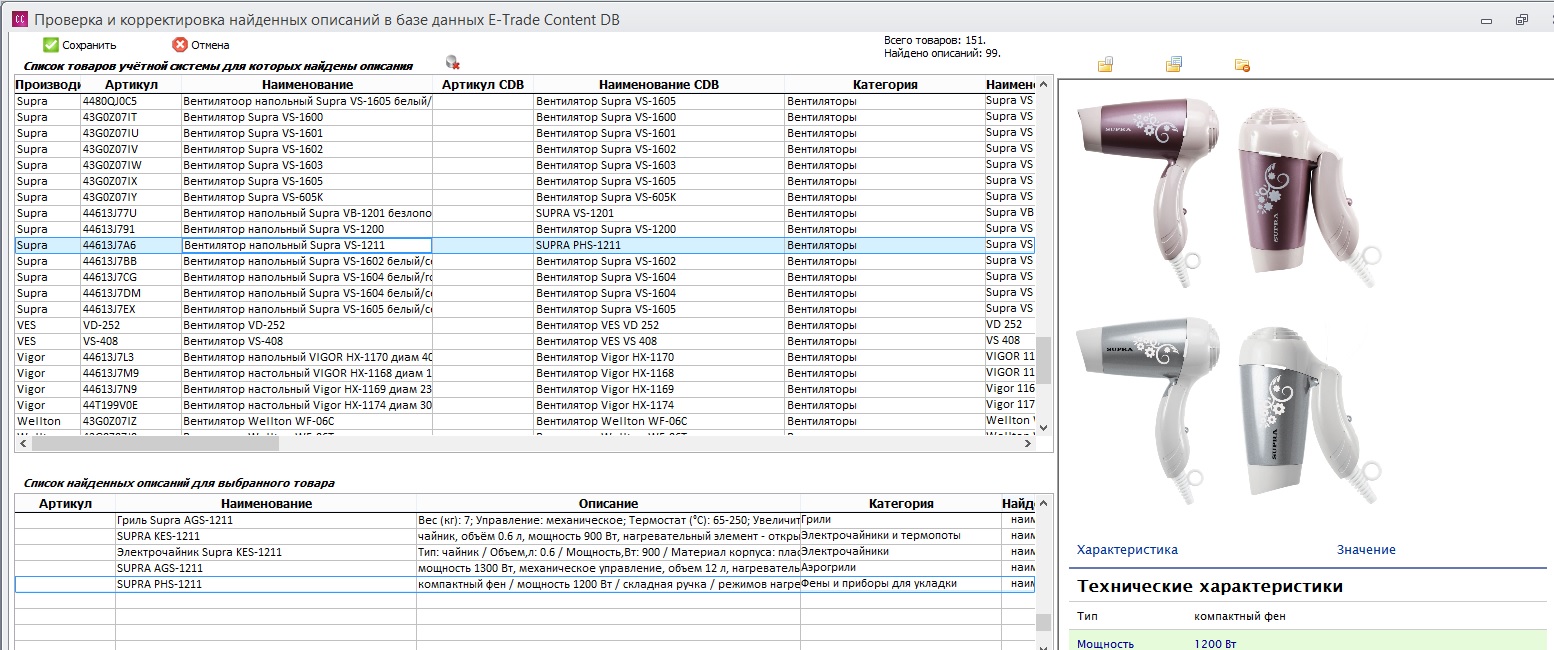Click the products list horizontal scrollbar left arrow

click(x=22, y=444)
